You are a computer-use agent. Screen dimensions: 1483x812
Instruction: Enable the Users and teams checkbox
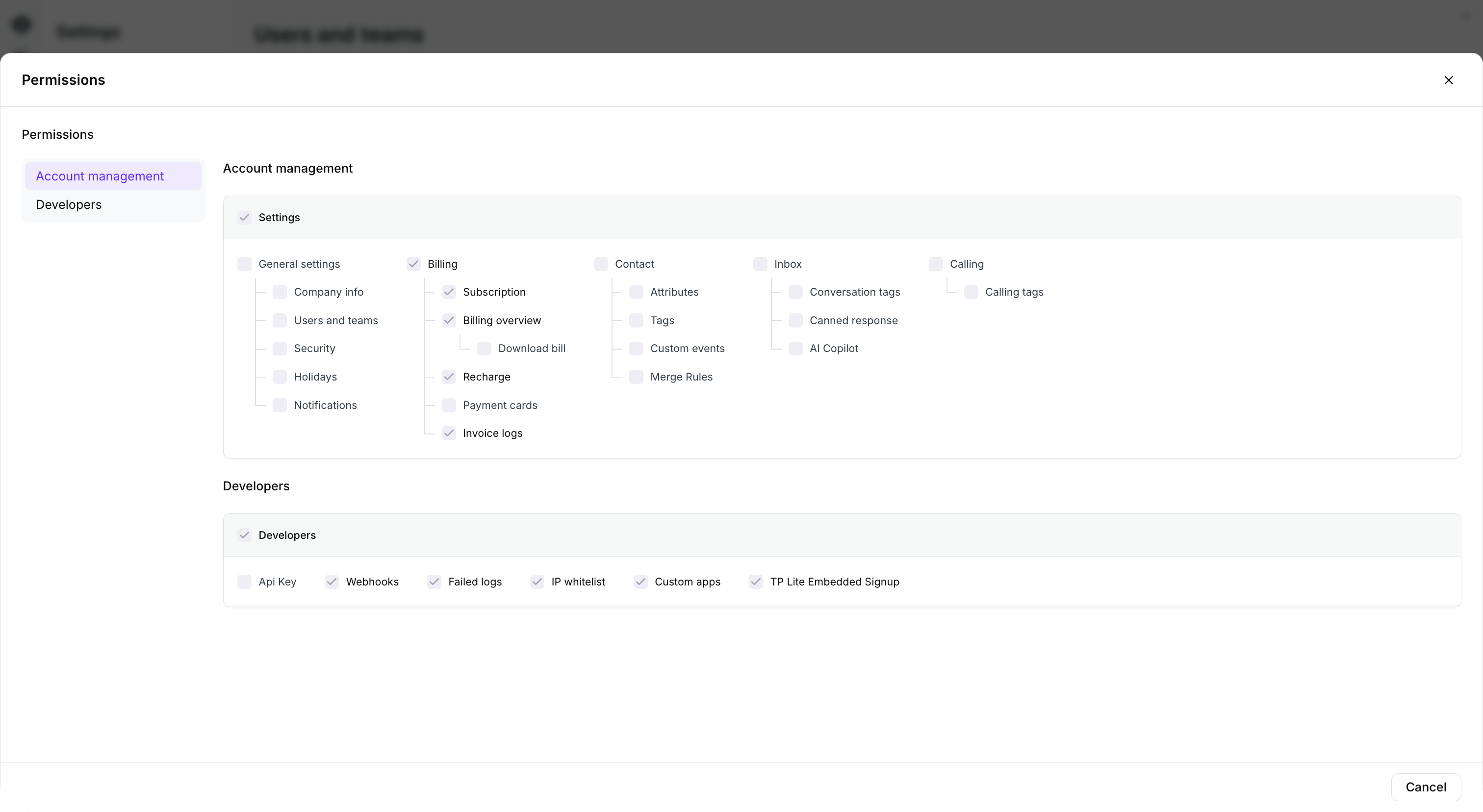[x=280, y=321]
